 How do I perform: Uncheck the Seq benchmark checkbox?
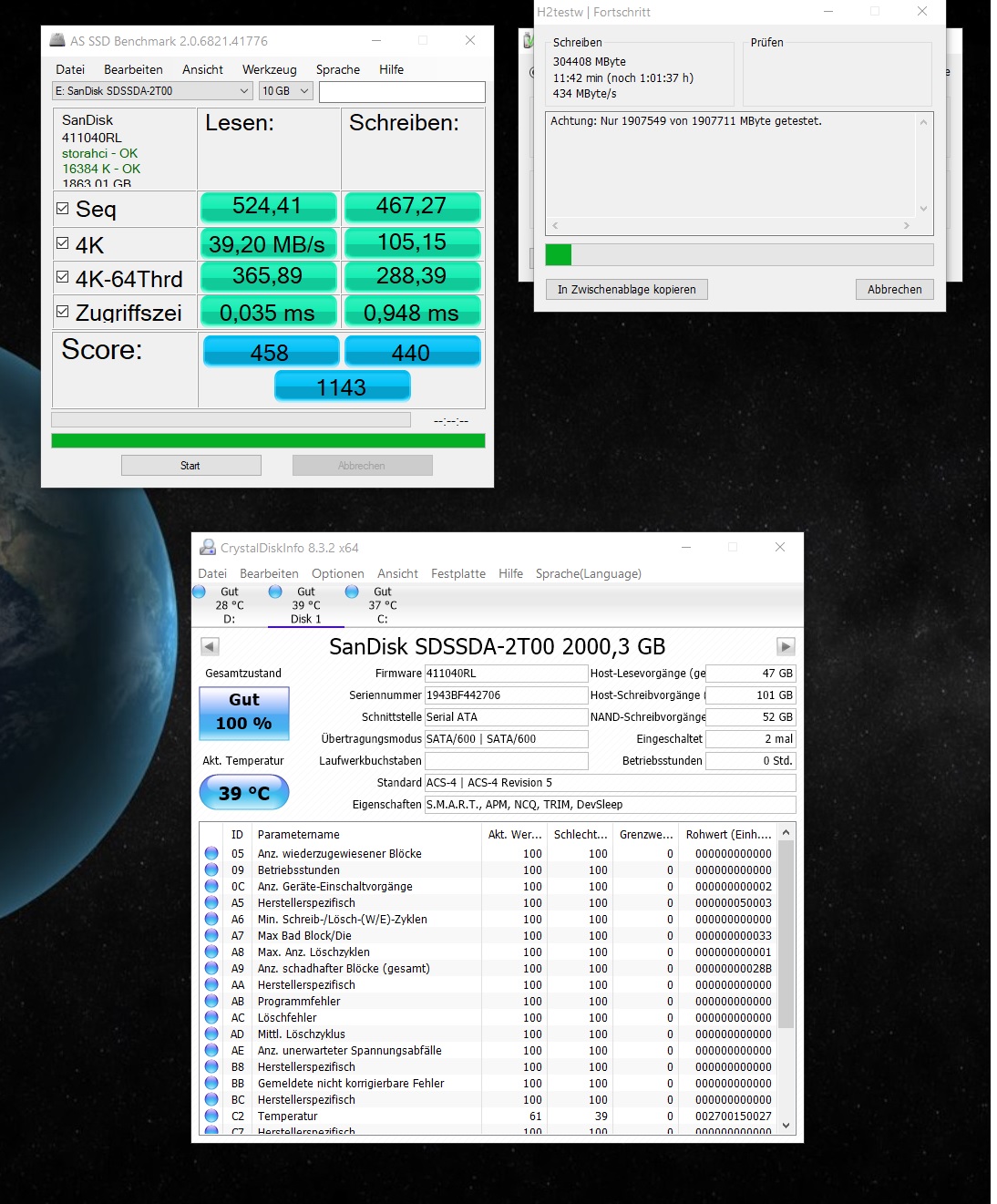pyautogui.click(x=63, y=208)
